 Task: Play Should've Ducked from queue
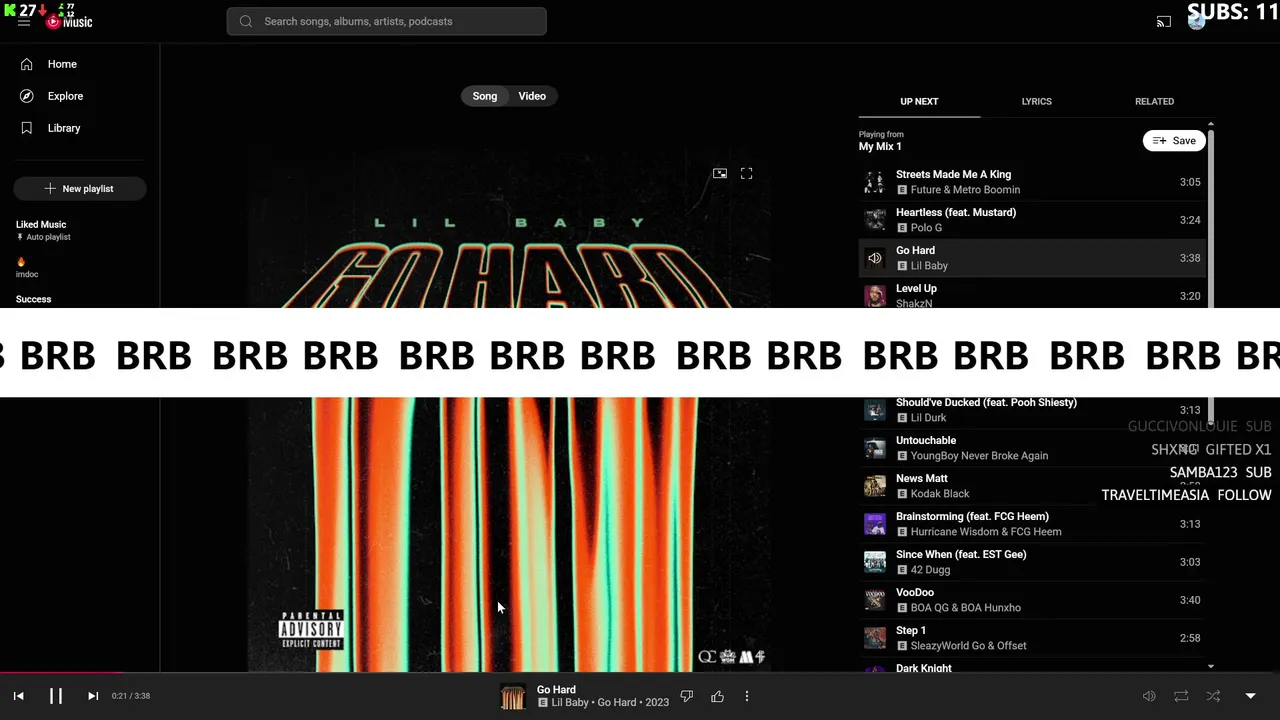click(1030, 410)
